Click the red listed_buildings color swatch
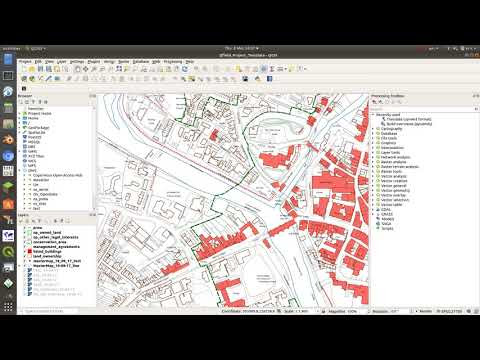This screenshot has height=360, width=480. click(30, 252)
